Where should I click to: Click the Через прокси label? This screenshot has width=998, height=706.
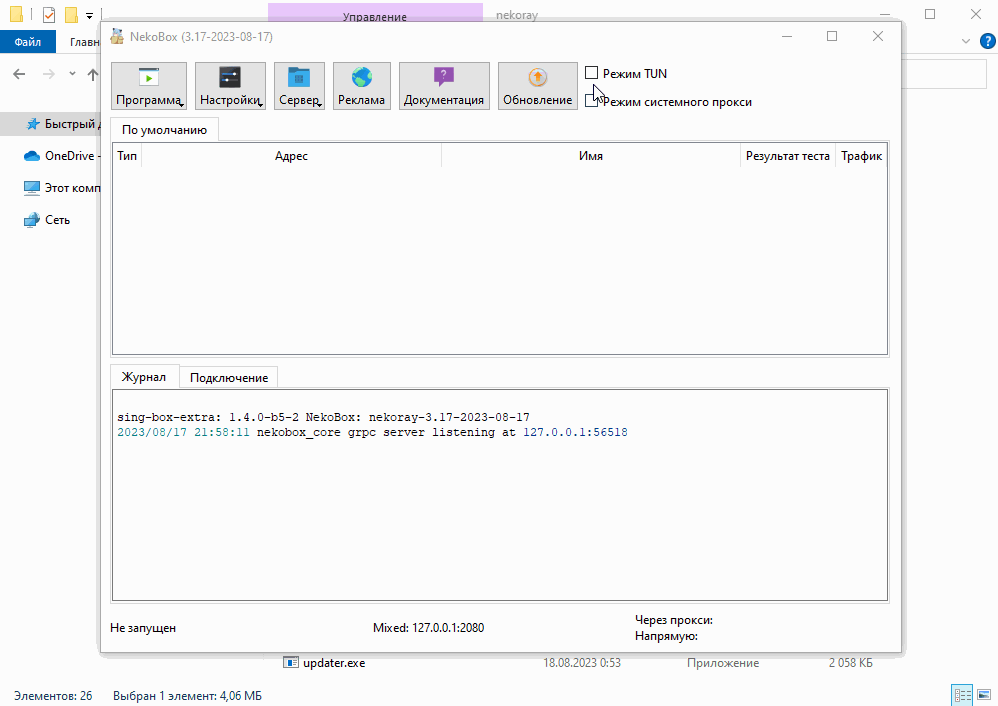(673, 620)
